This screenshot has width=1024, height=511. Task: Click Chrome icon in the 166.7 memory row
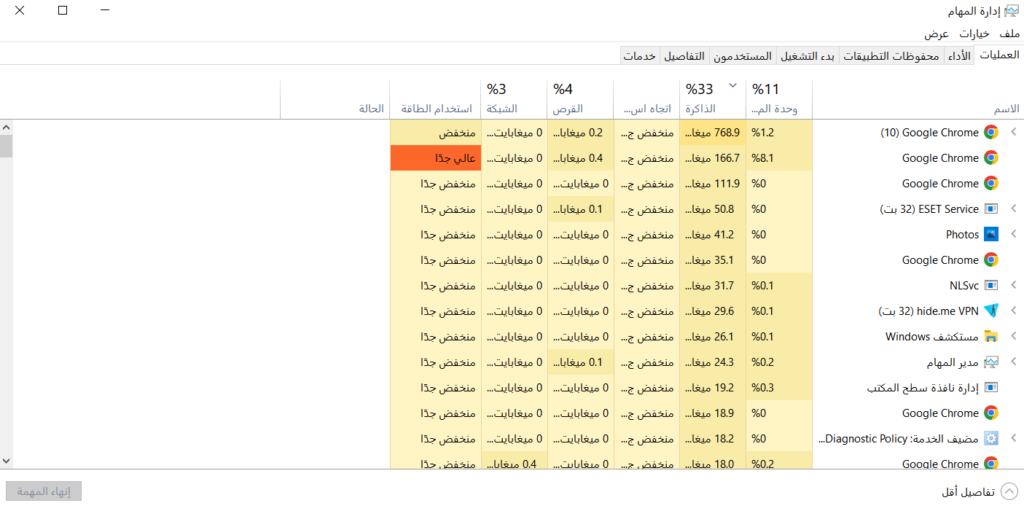coord(991,157)
